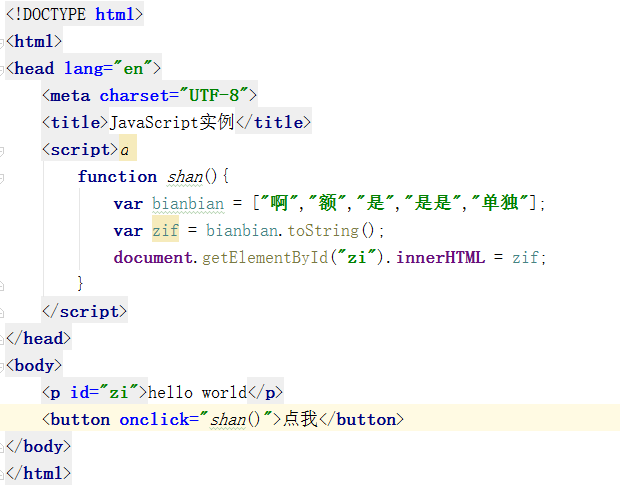The width and height of the screenshot is (620, 497).
Task: Click the charset attribute name
Action: pyautogui.click(x=134, y=96)
